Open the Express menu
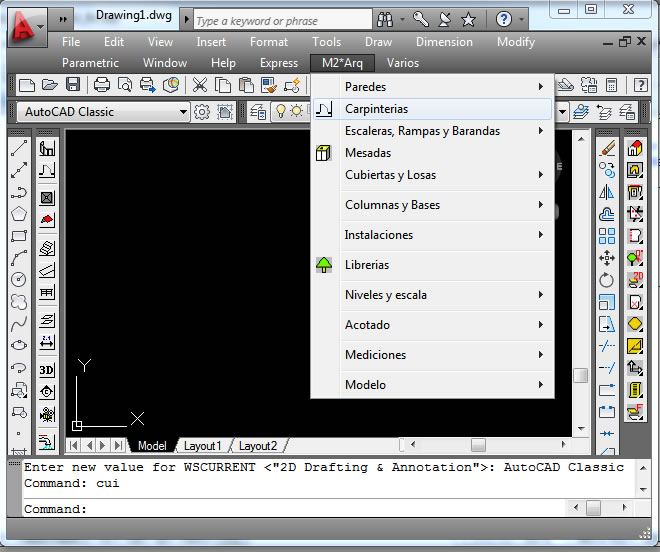The height and width of the screenshot is (552, 660). [x=279, y=63]
